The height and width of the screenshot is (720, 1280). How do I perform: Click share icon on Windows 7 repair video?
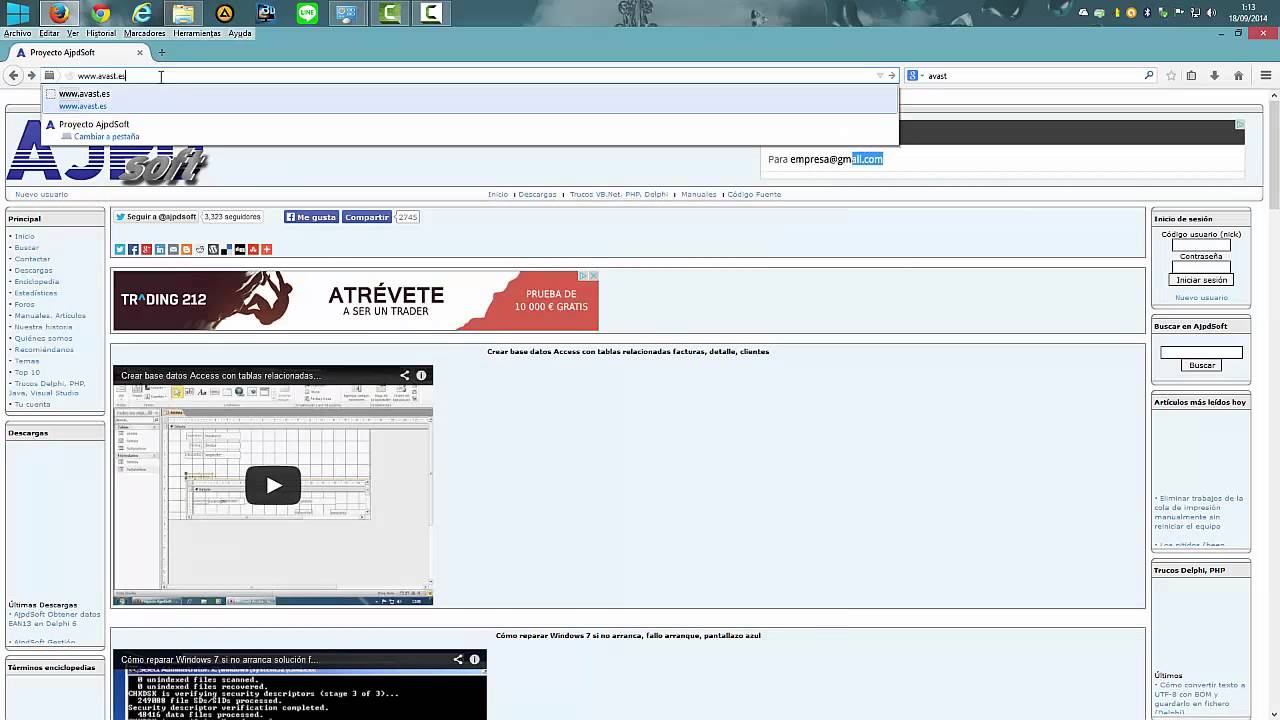[x=459, y=660]
